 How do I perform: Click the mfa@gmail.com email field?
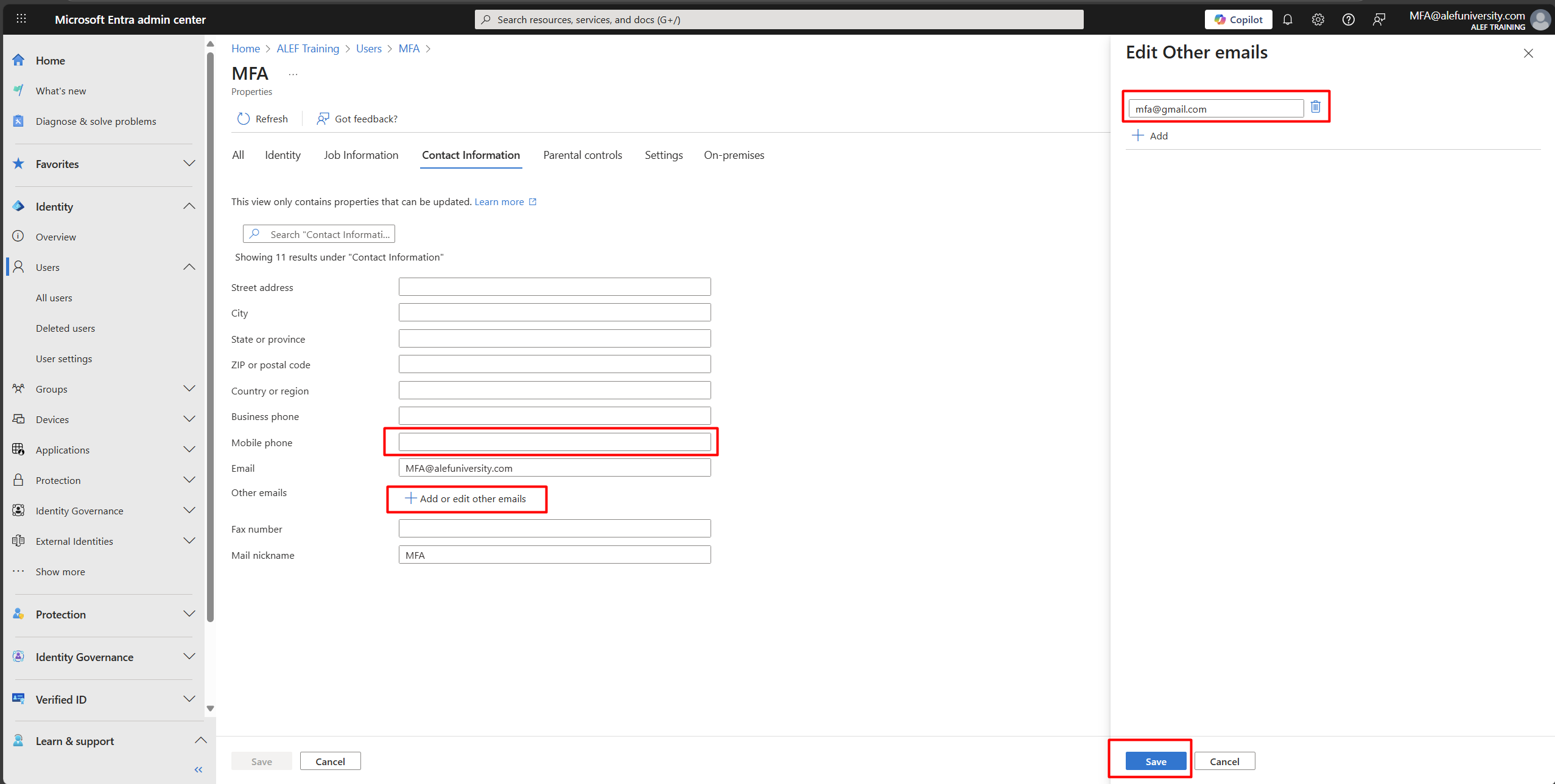coord(1216,108)
